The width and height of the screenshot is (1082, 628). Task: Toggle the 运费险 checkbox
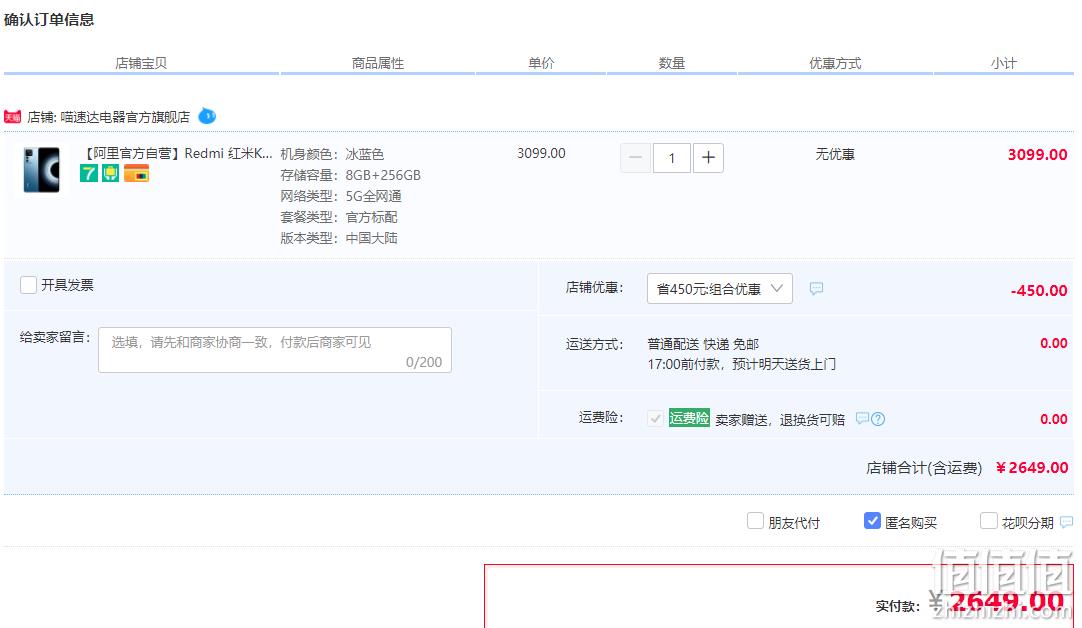655,418
